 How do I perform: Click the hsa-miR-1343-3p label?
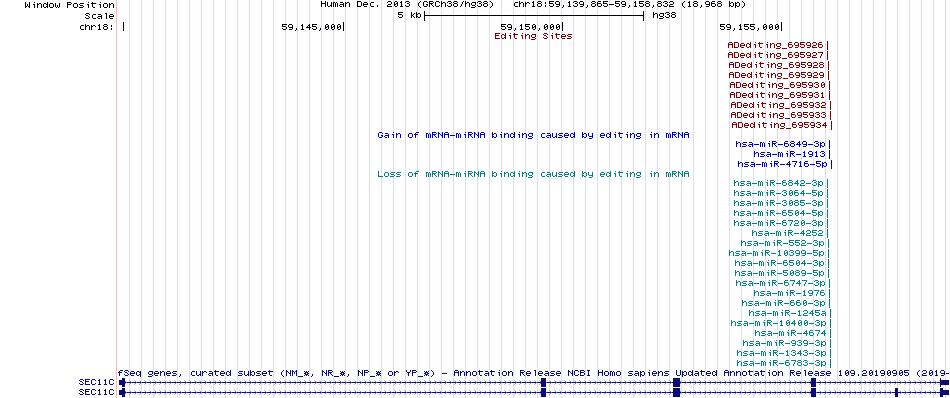[783, 353]
